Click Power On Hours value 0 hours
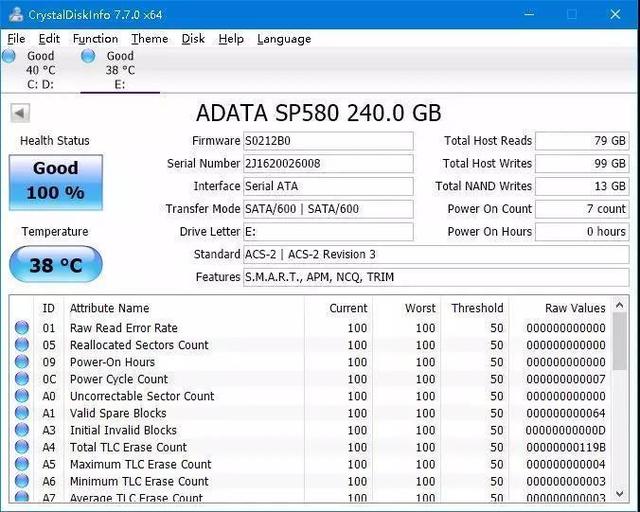The width and height of the screenshot is (640, 512). (582, 232)
